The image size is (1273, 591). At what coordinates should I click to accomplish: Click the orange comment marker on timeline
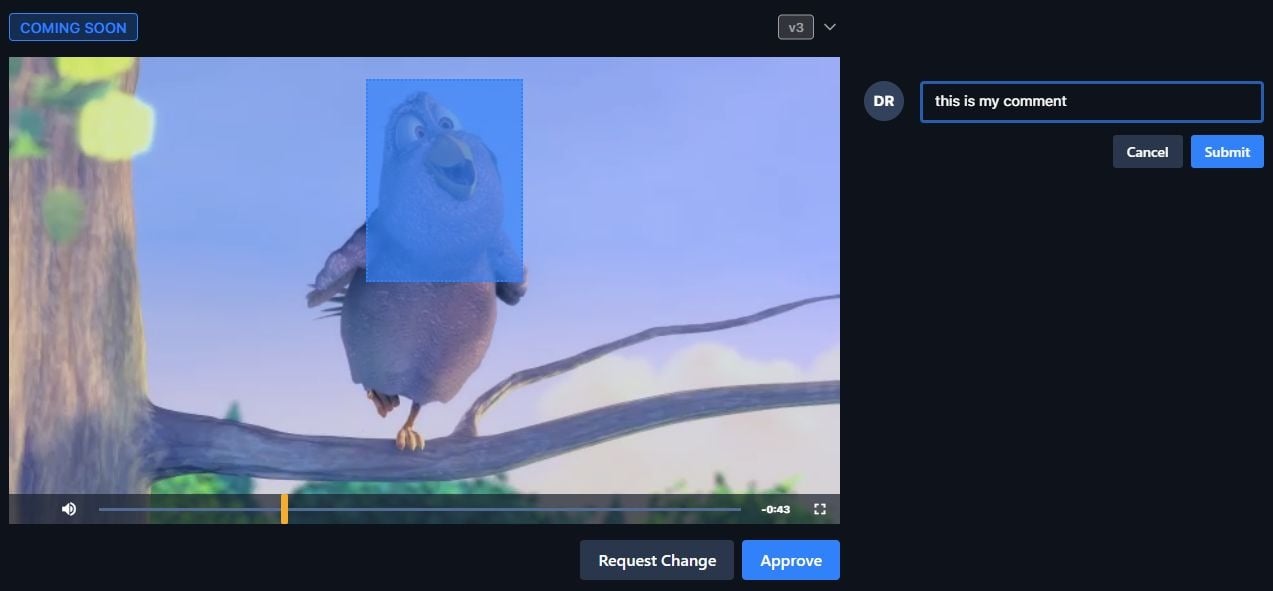click(284, 508)
